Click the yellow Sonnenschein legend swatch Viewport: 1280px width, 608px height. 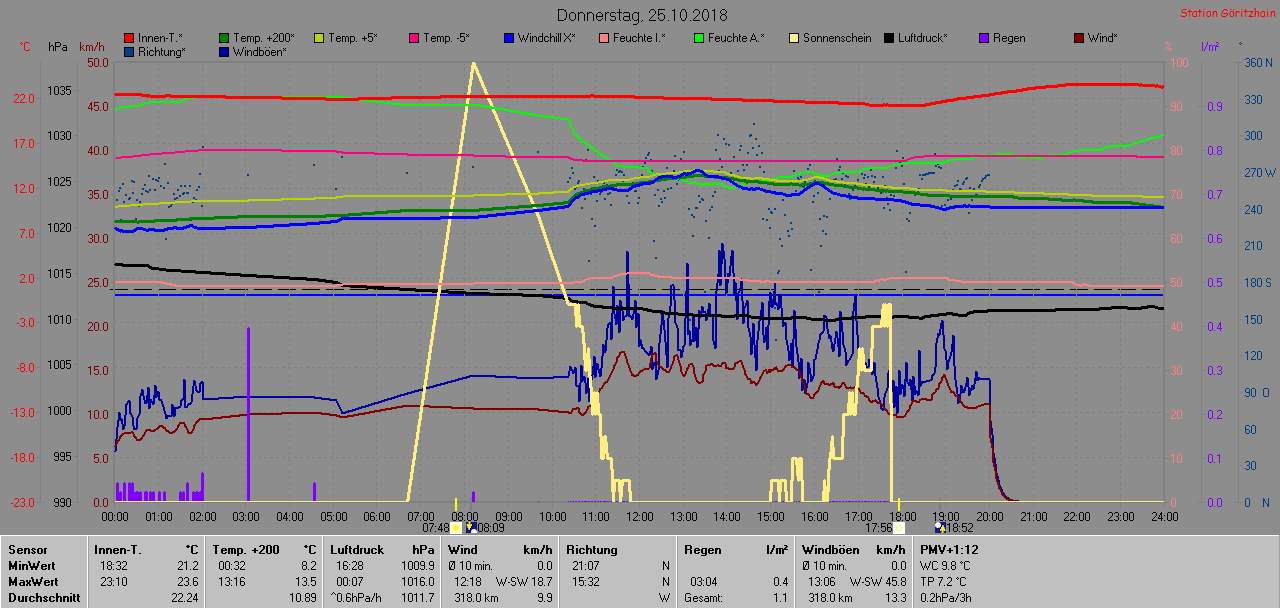(x=794, y=38)
